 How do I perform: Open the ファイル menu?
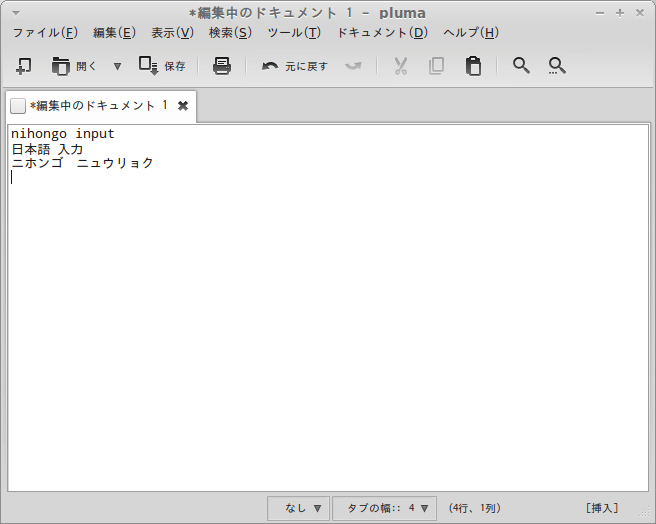click(44, 33)
